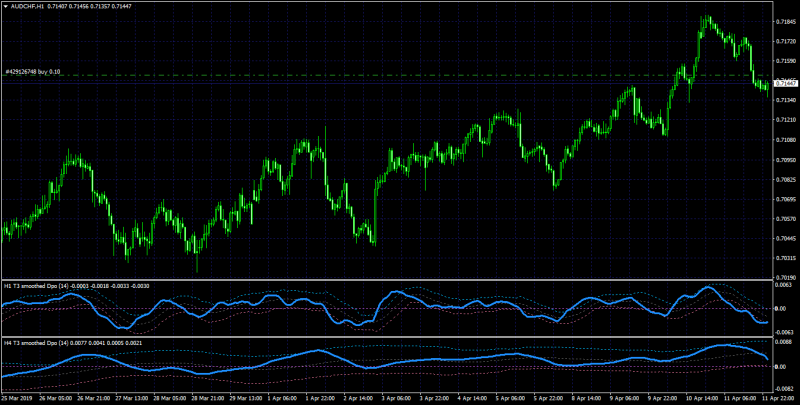This screenshot has height=405, width=800.
Task: Click the 0.70315 price axis label
Action: tap(786, 258)
